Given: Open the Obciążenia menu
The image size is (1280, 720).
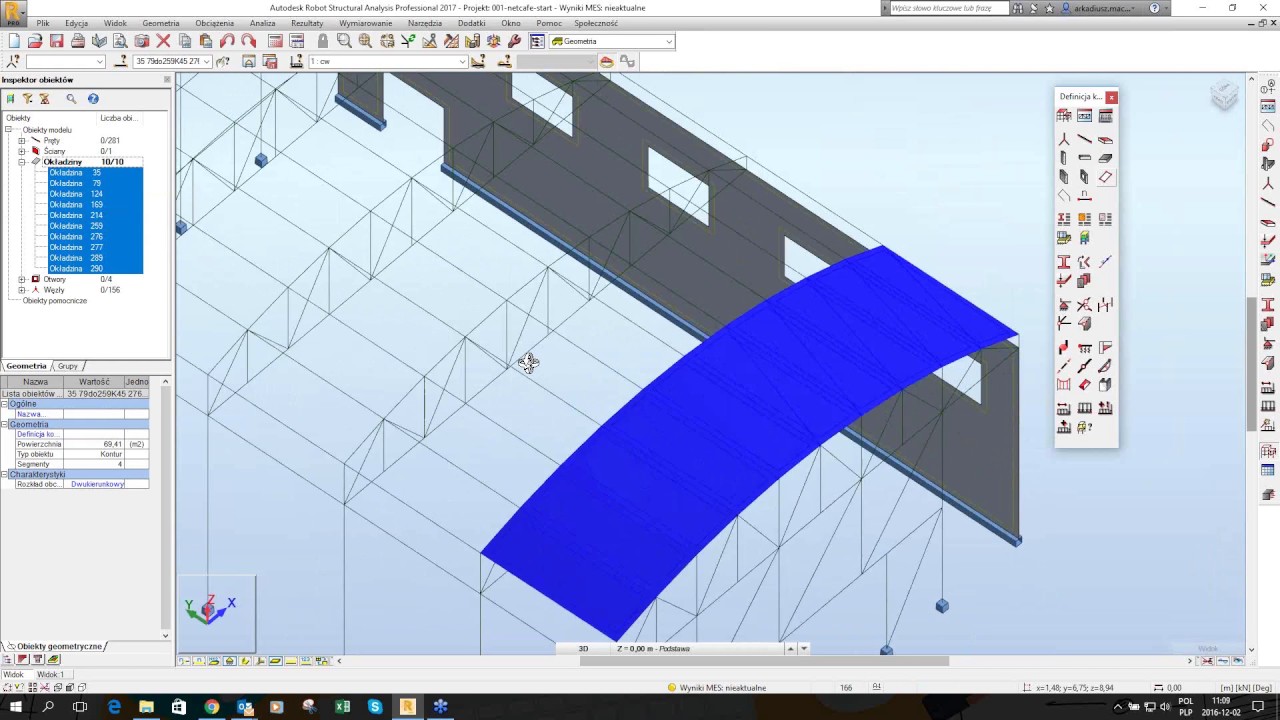Looking at the screenshot, I should pos(215,23).
